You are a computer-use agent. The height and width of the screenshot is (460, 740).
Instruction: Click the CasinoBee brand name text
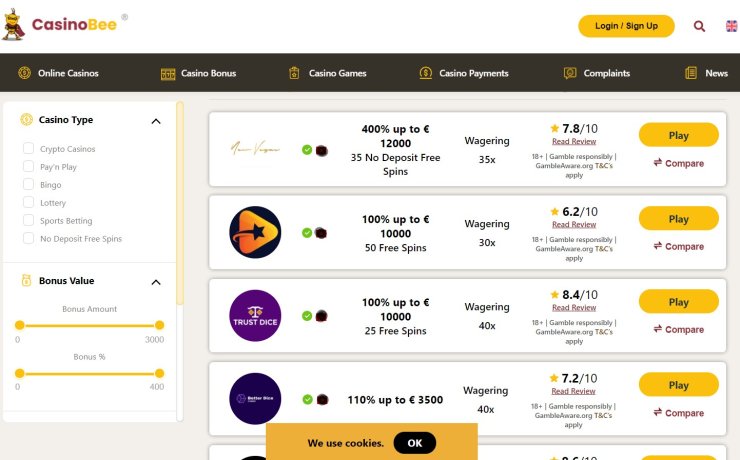click(74, 24)
